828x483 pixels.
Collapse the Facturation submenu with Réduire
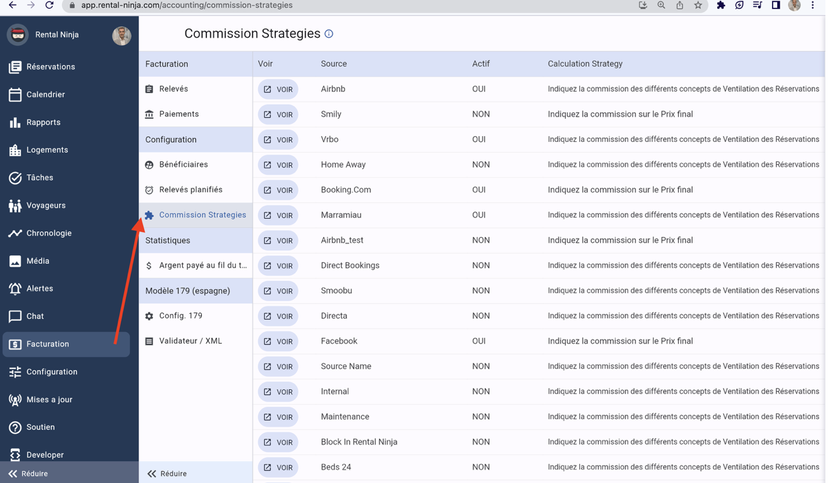195,473
